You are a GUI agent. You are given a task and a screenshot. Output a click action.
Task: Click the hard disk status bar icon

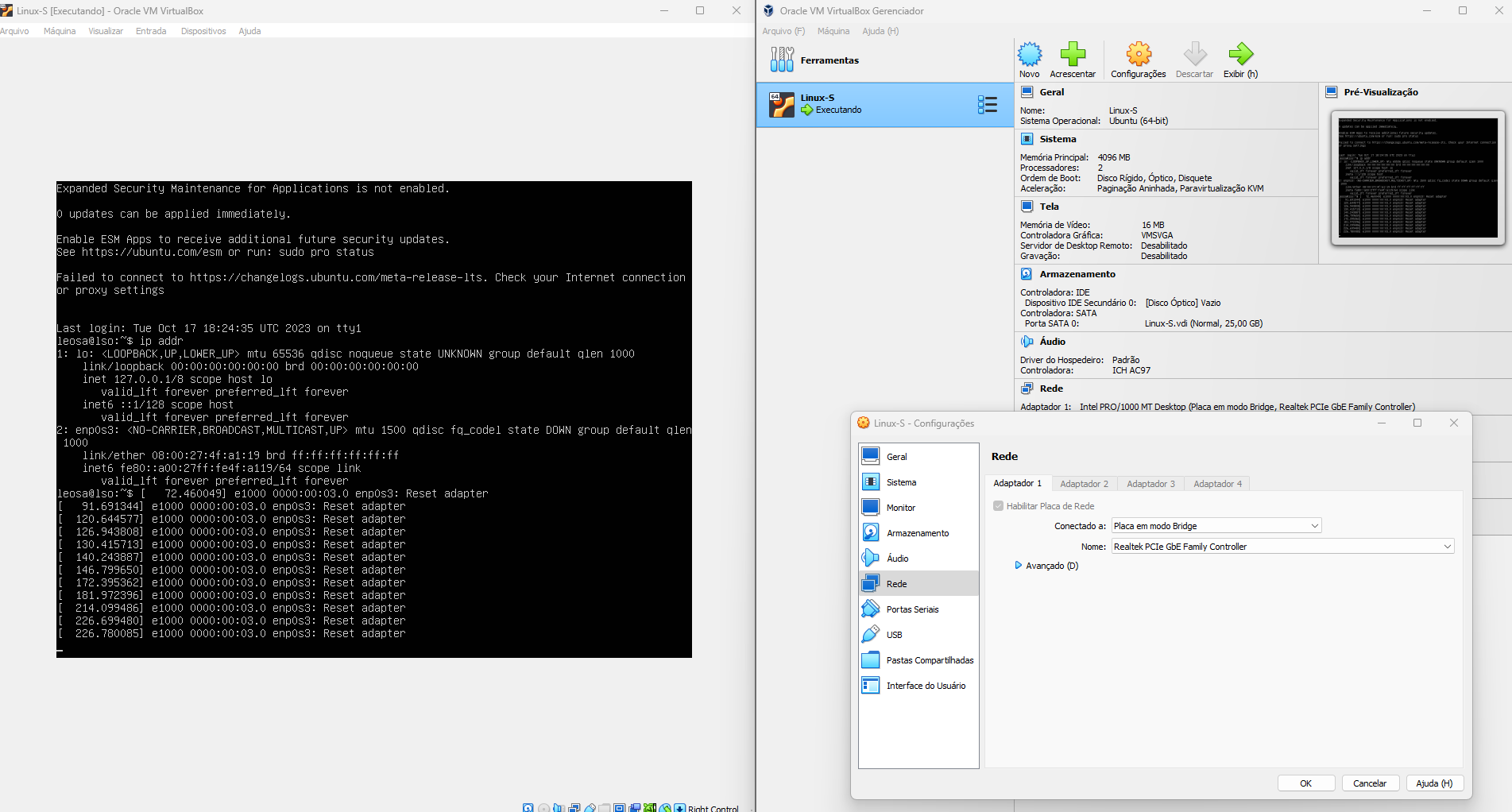(x=528, y=807)
